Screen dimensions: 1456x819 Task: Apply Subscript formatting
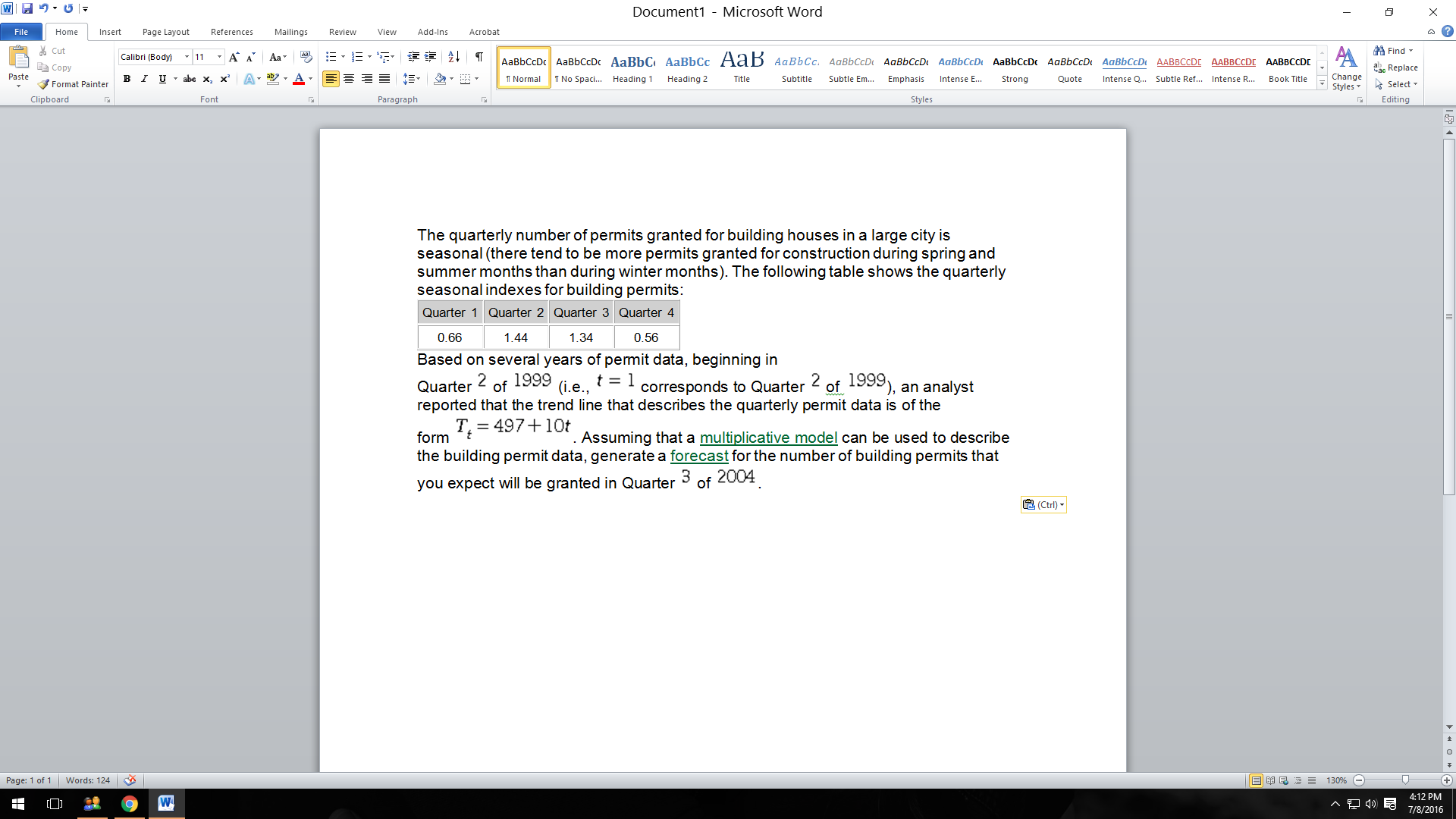click(x=206, y=78)
